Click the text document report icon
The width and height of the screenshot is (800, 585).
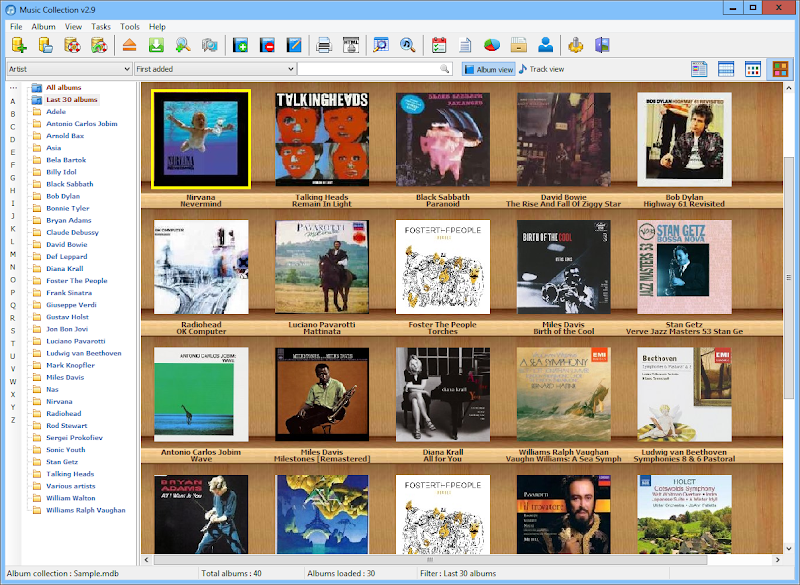[465, 45]
